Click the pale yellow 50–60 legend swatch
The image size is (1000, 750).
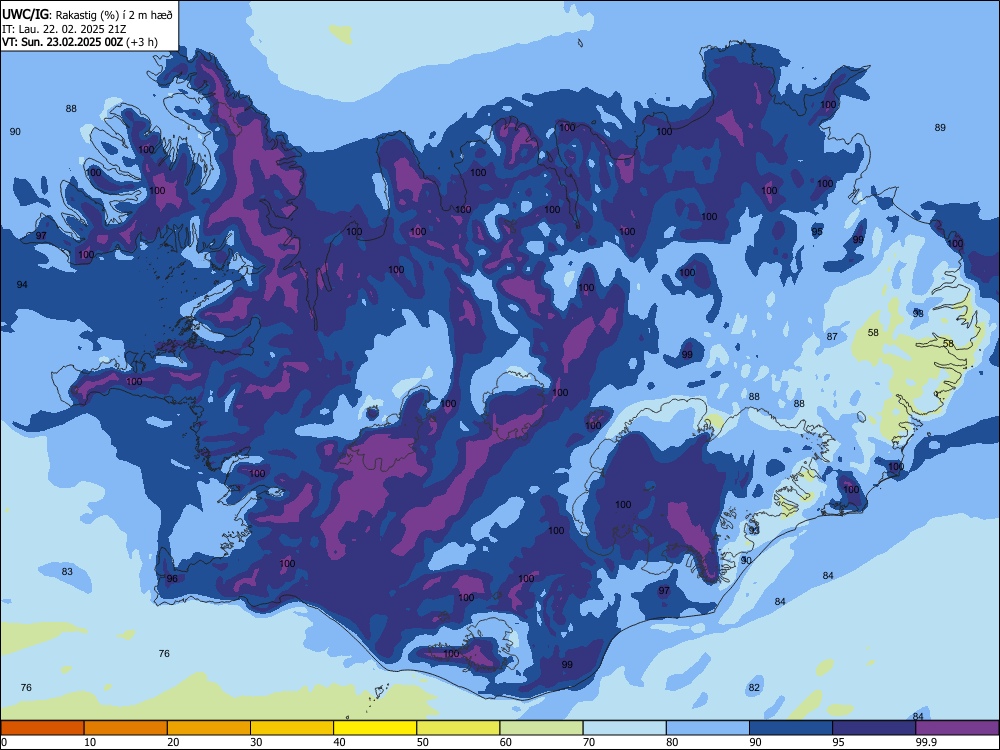pos(458,728)
